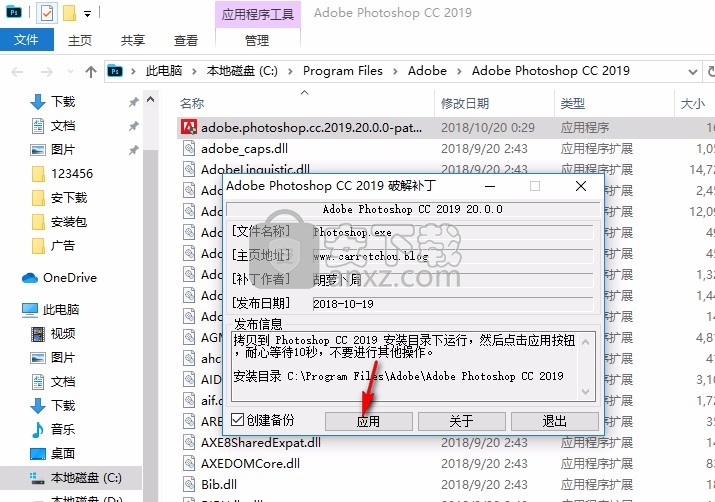Expand the chevron after 此电脑 breadcrumb
This screenshot has width=715, height=502.
point(194,71)
